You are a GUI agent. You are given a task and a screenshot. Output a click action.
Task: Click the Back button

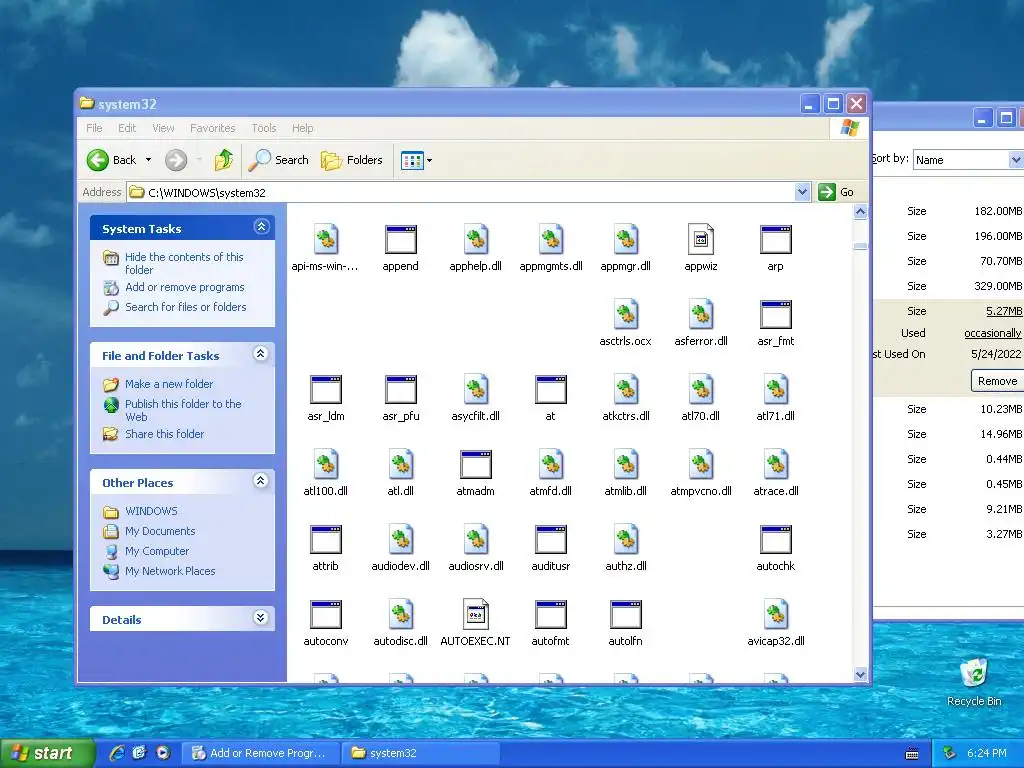point(112,160)
